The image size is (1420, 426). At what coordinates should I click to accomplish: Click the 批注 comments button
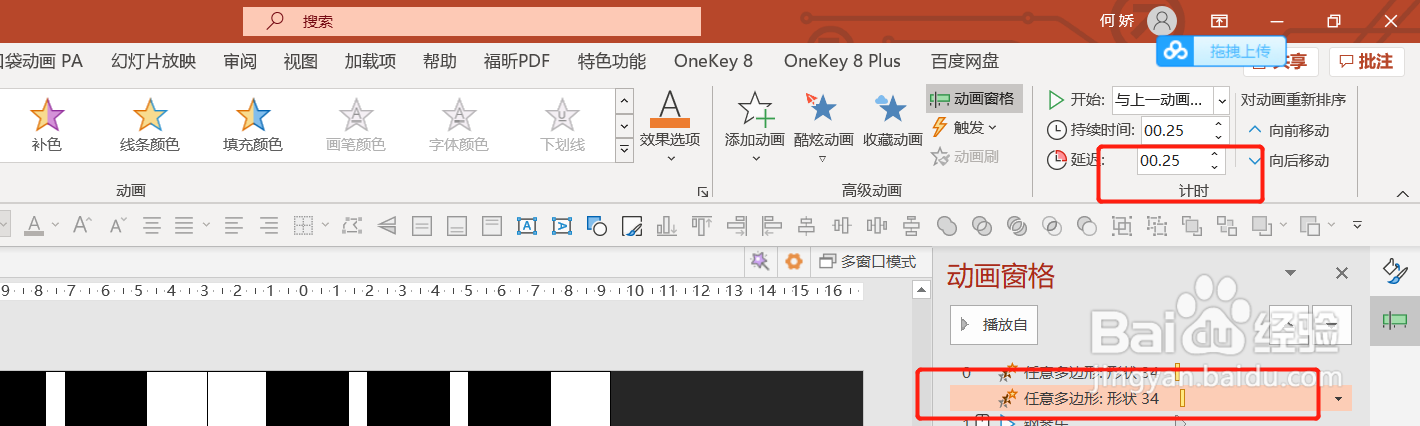(1366, 61)
